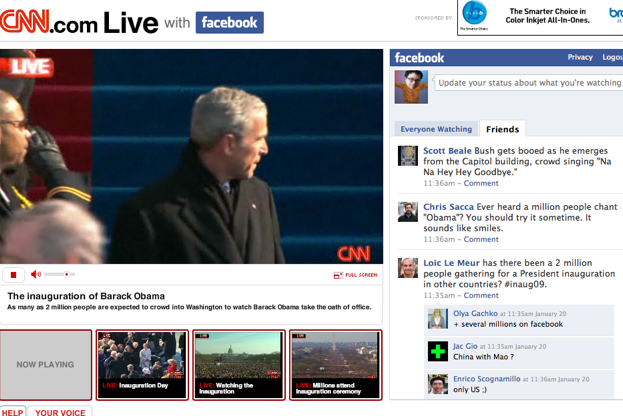
Task: Select the Now Playing tile
Action: tap(46, 364)
